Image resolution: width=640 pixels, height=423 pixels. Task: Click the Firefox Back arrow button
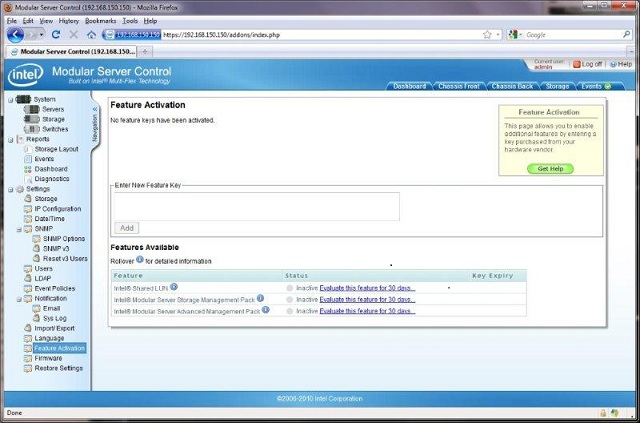click(15, 35)
